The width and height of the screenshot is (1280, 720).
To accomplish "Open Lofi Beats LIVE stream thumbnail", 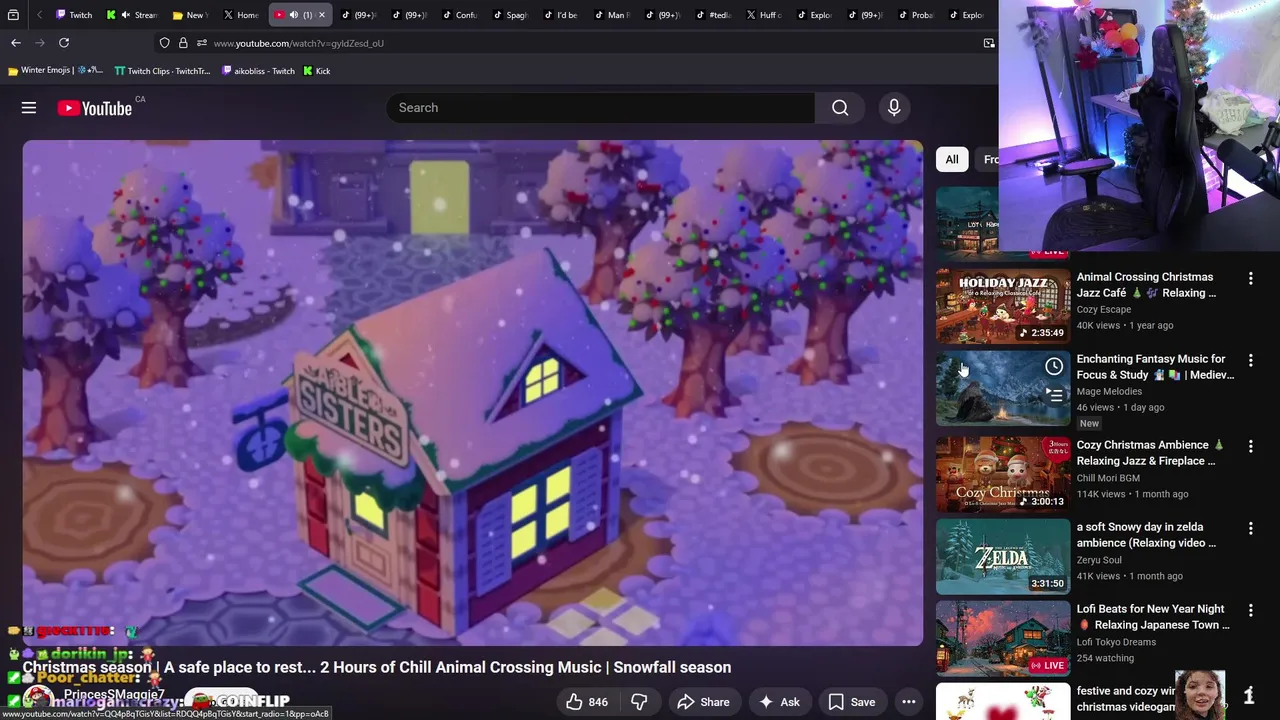I will tap(1002, 637).
